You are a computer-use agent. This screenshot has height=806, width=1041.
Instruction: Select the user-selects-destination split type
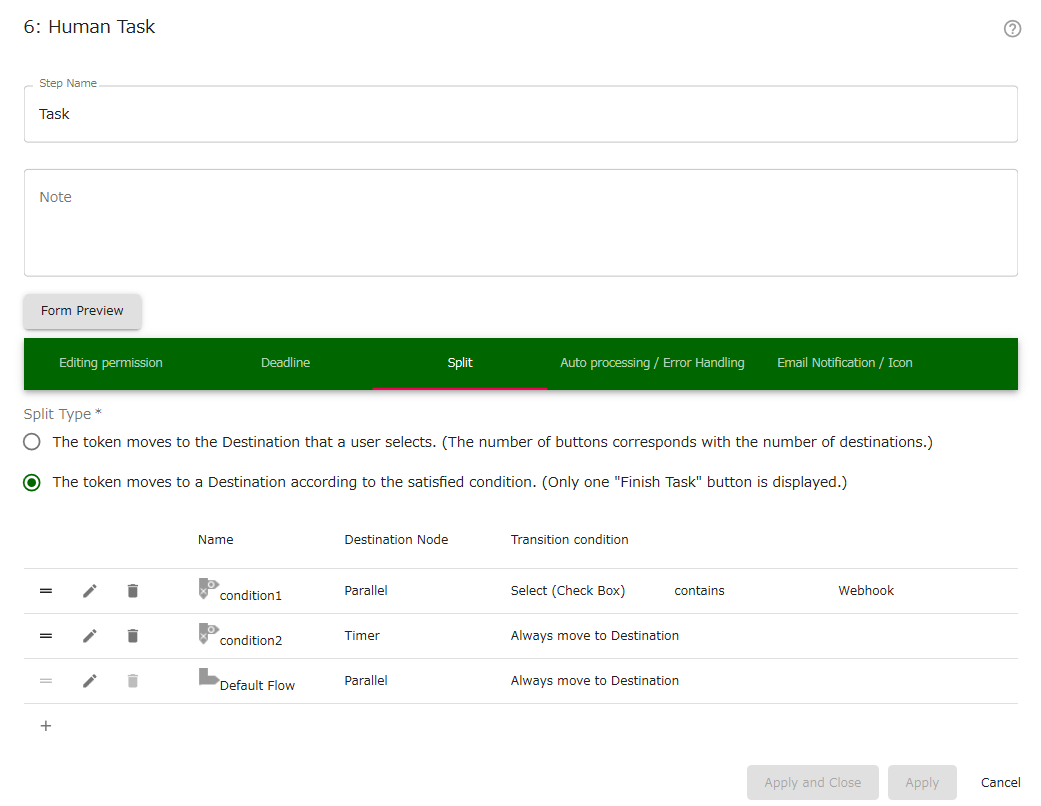point(31,441)
